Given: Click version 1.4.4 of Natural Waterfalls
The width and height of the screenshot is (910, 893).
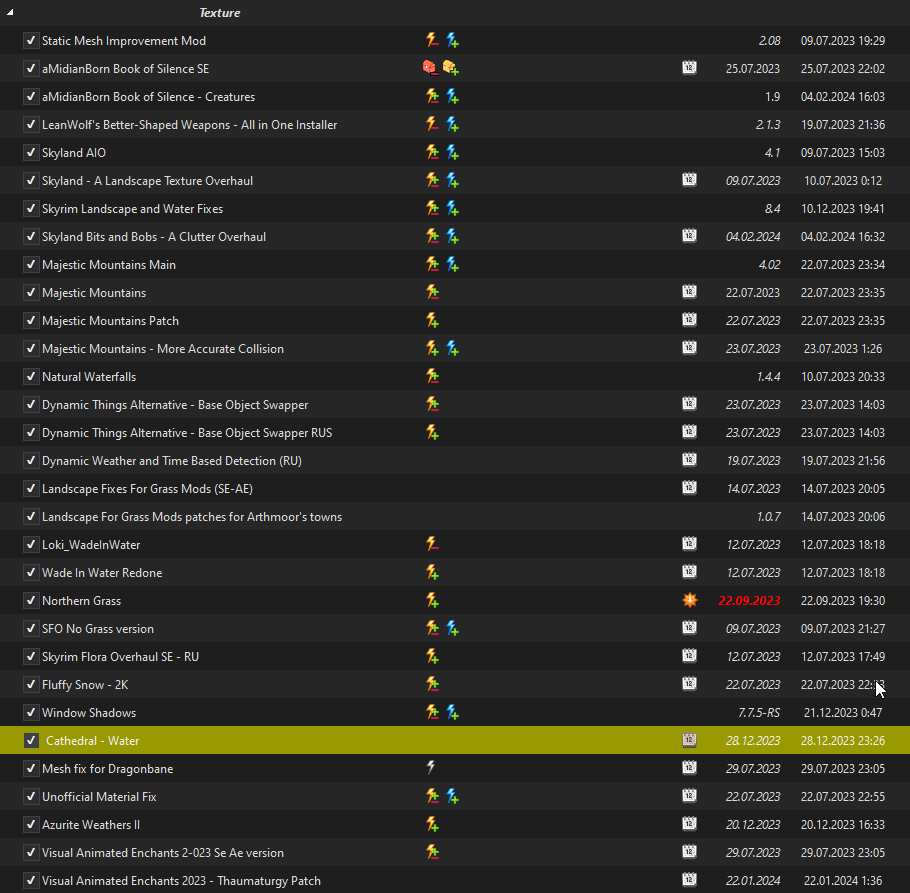Looking at the screenshot, I should (x=768, y=377).
